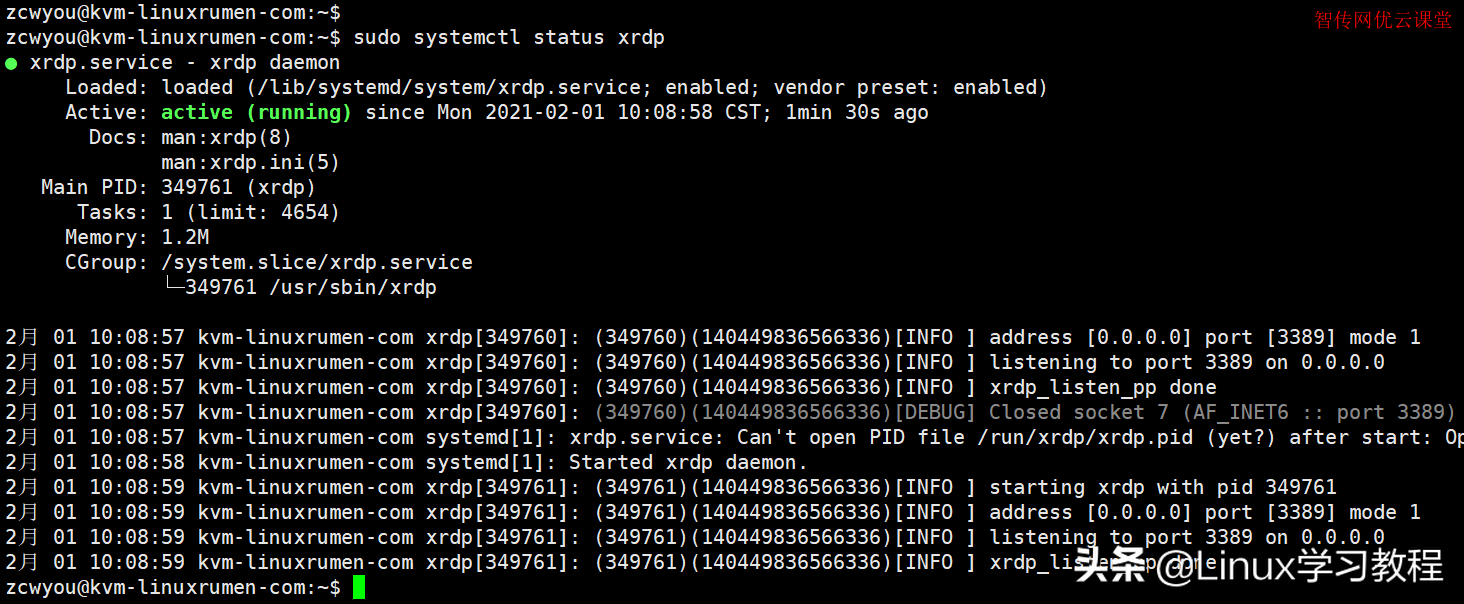Click the "Tasks: 1 (limit: 4654)" line
The image size is (1464, 604).
pos(209,213)
